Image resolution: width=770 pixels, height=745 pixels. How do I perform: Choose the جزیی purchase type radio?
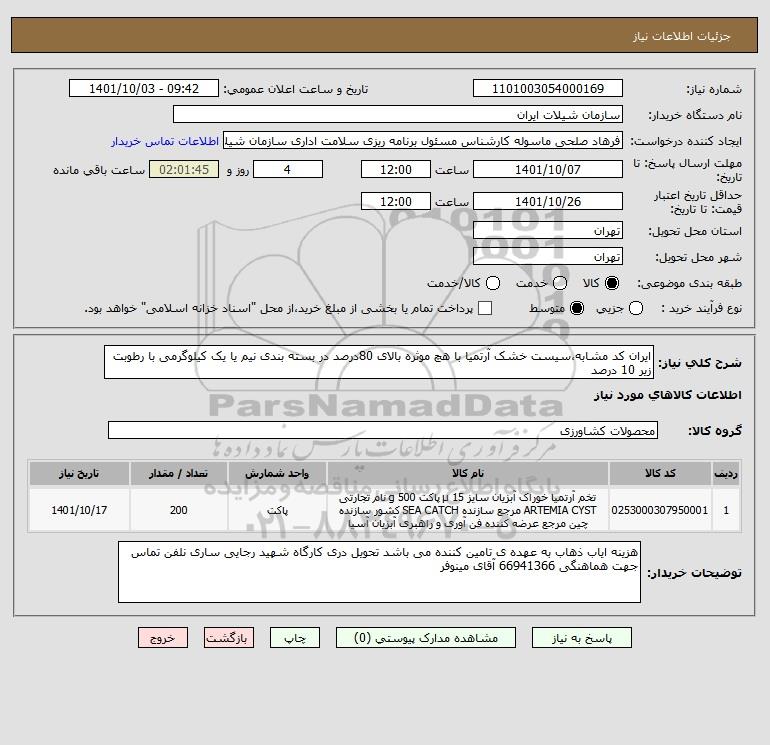pos(636,308)
